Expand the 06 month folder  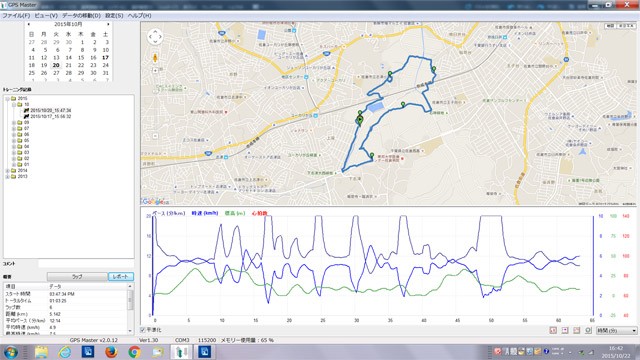14,134
